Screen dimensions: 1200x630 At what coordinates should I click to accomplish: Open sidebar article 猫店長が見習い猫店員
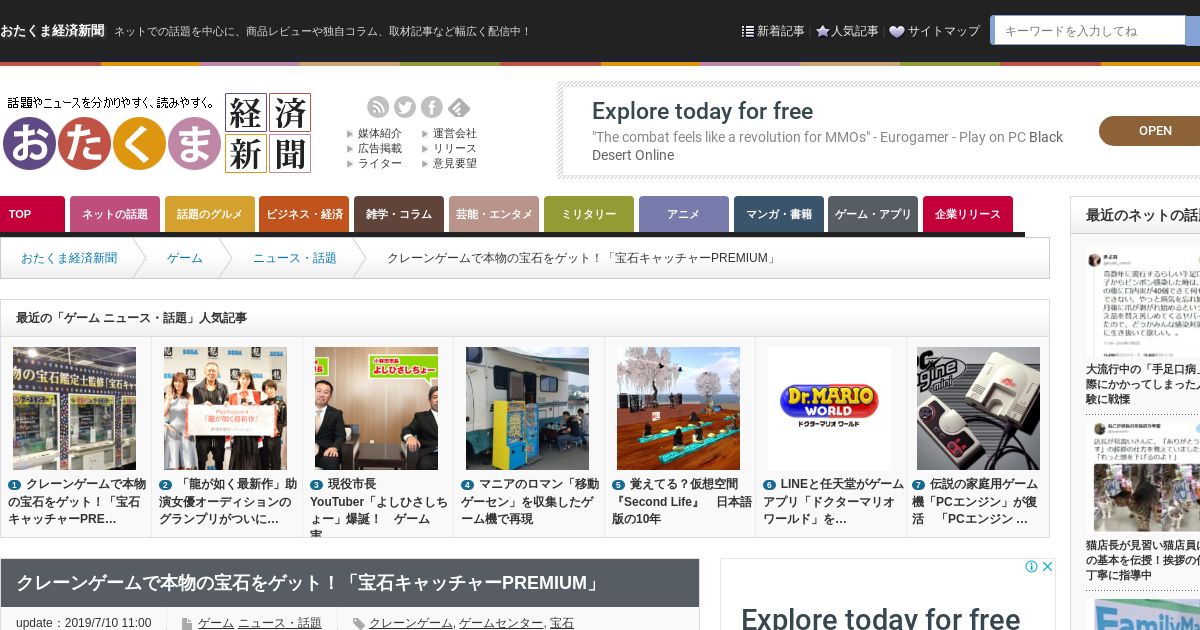pos(1143,560)
